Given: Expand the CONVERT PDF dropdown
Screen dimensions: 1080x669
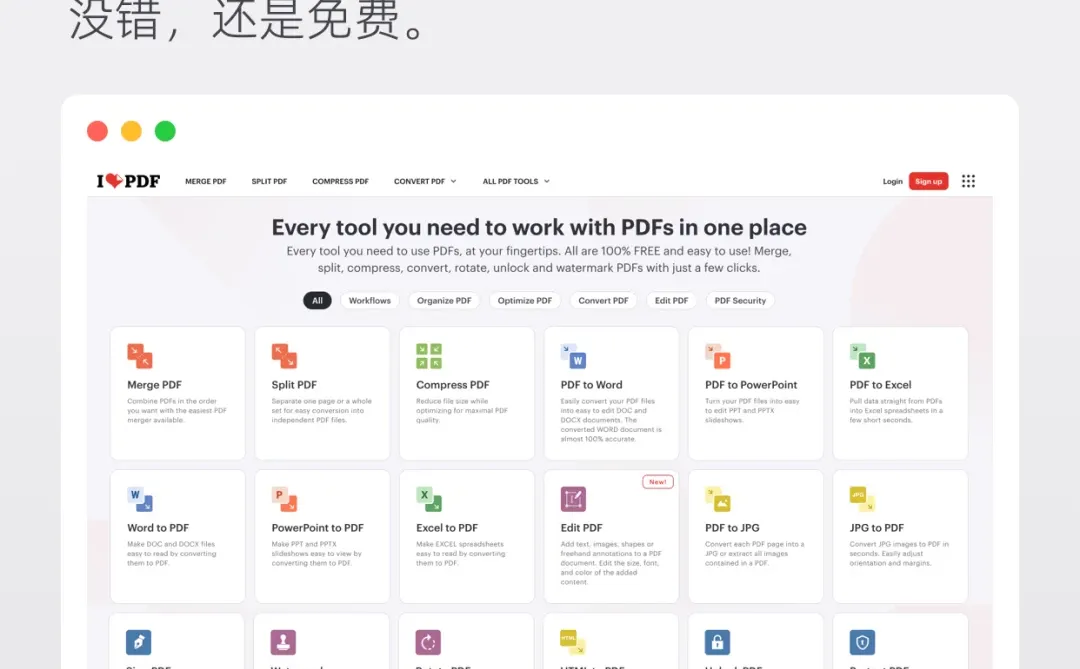Looking at the screenshot, I should 425,181.
